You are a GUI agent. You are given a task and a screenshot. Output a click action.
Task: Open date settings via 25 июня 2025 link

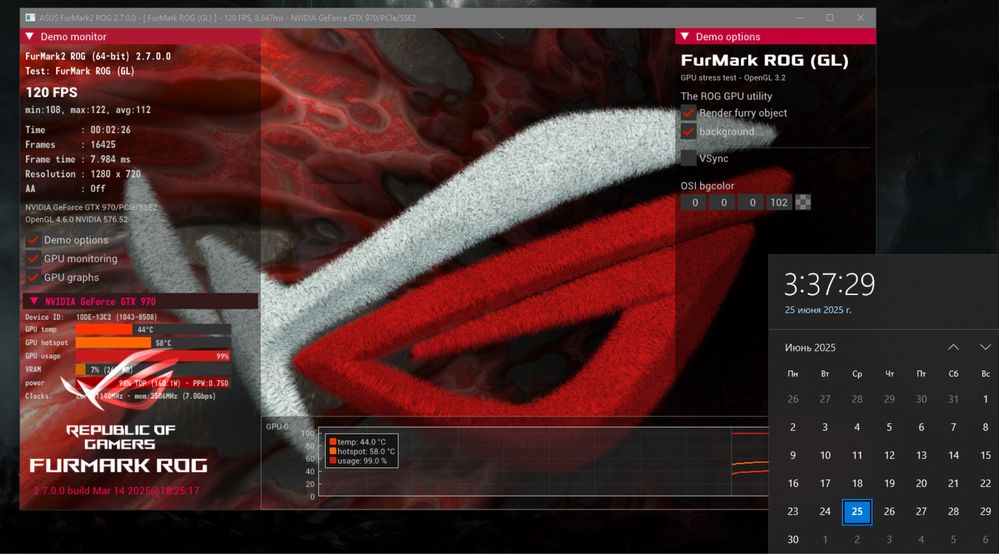[x=817, y=310]
